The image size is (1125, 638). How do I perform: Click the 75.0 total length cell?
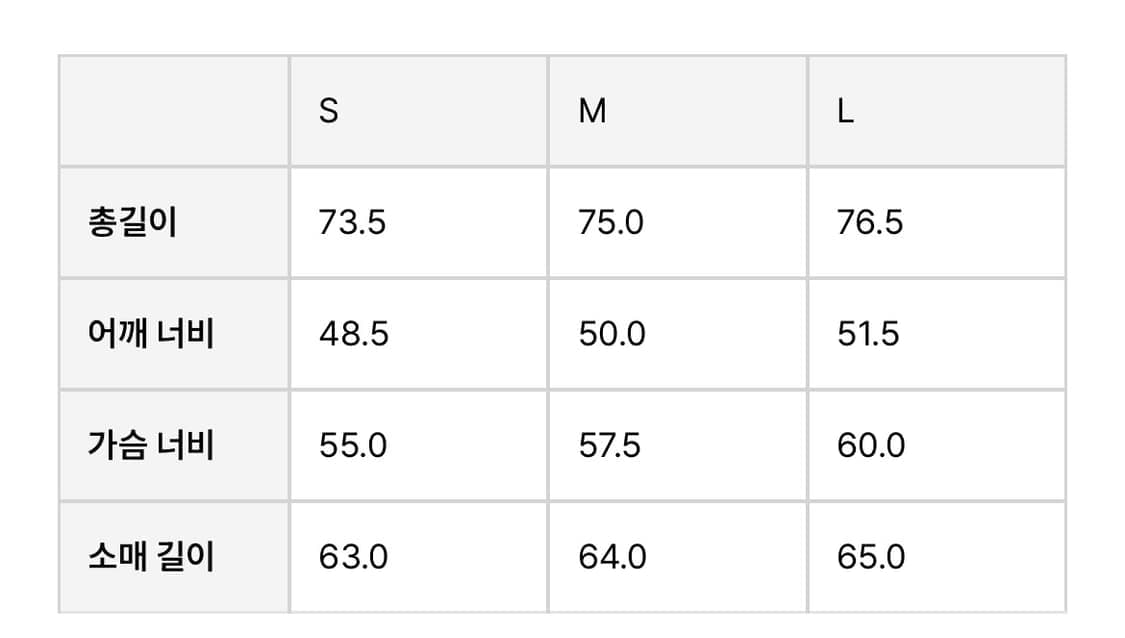click(611, 222)
